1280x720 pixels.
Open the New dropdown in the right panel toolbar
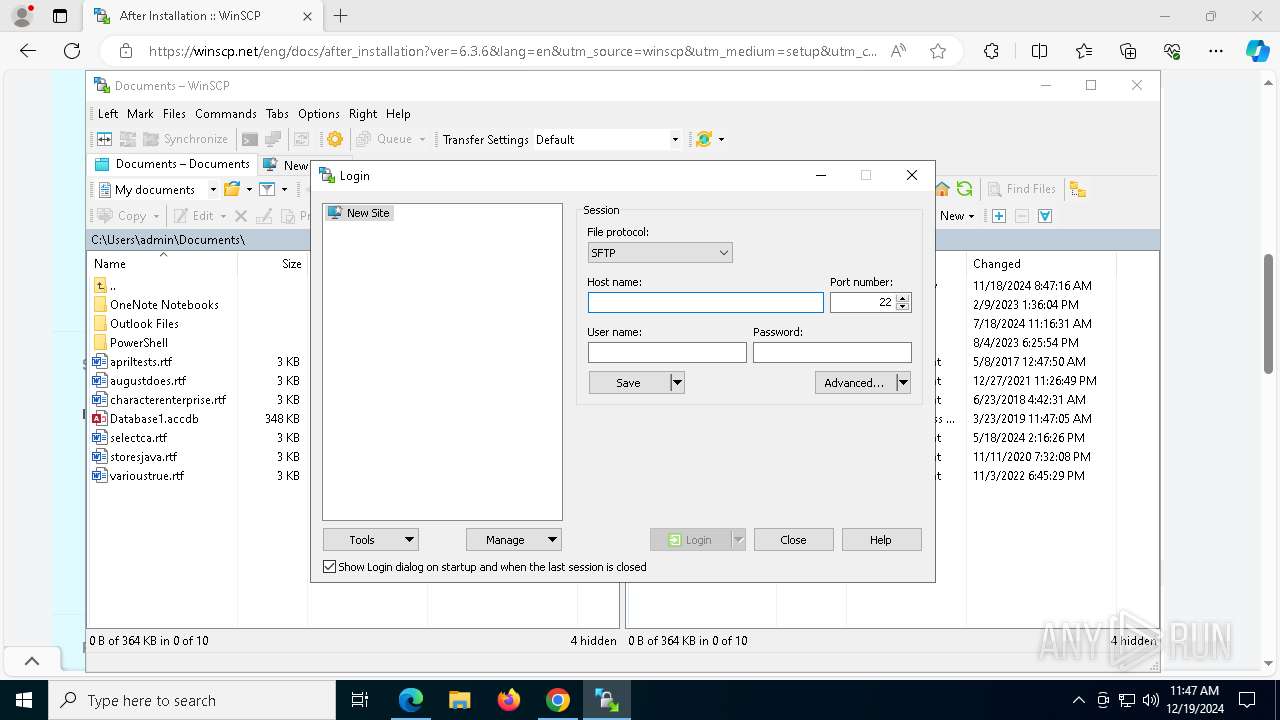(x=957, y=216)
